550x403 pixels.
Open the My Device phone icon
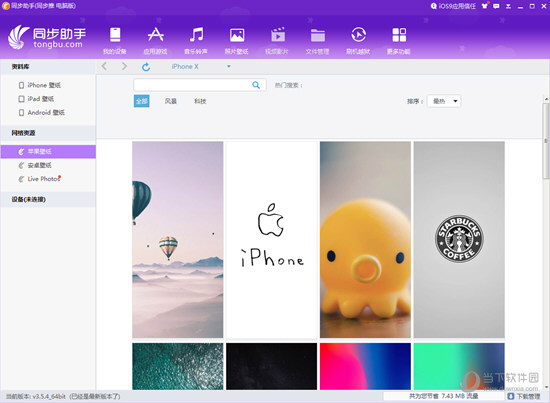coord(115,35)
